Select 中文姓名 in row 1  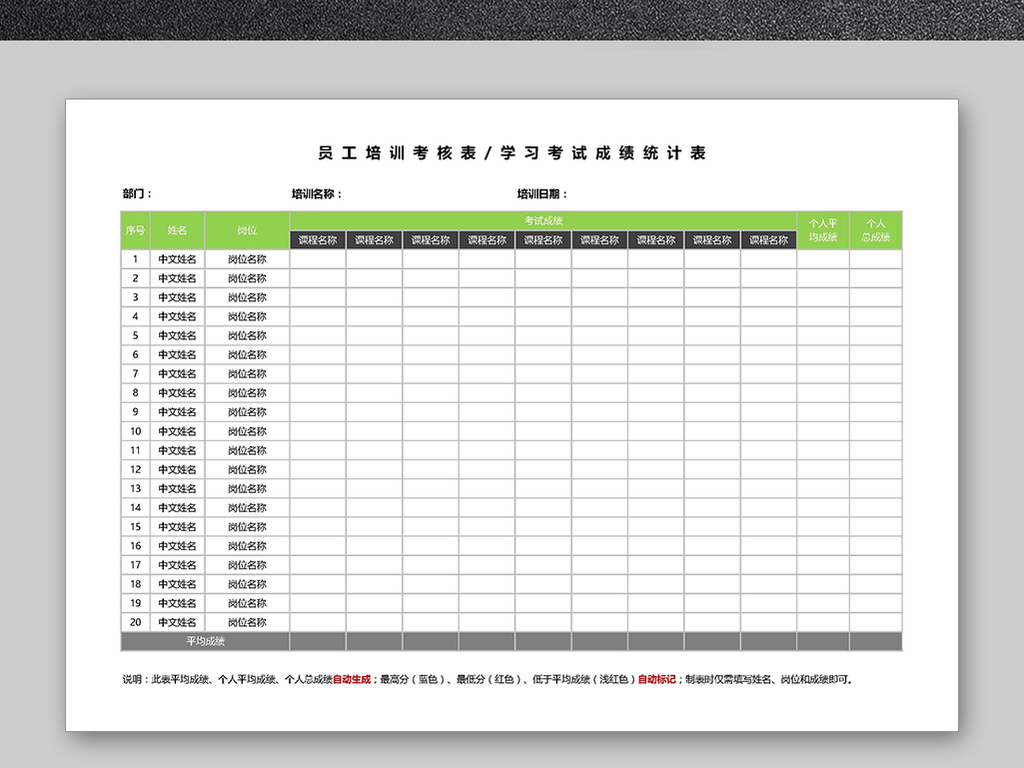coord(178,258)
